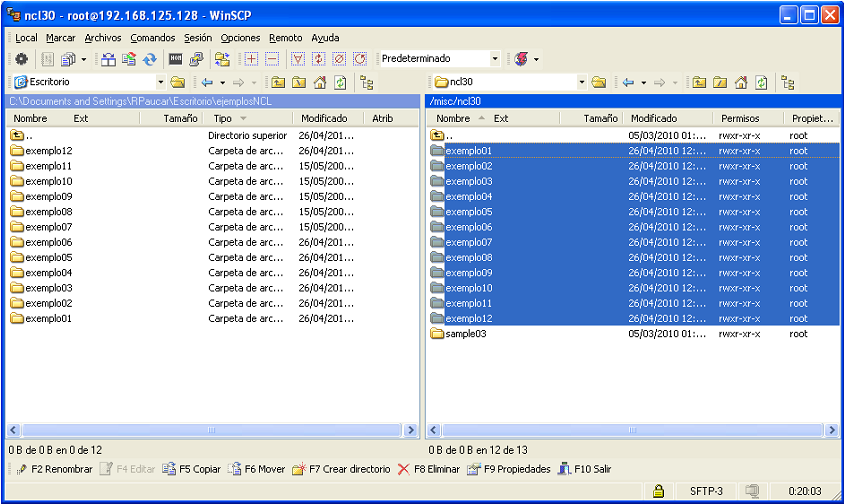Click the queue list toolbar icon

[x=68, y=59]
